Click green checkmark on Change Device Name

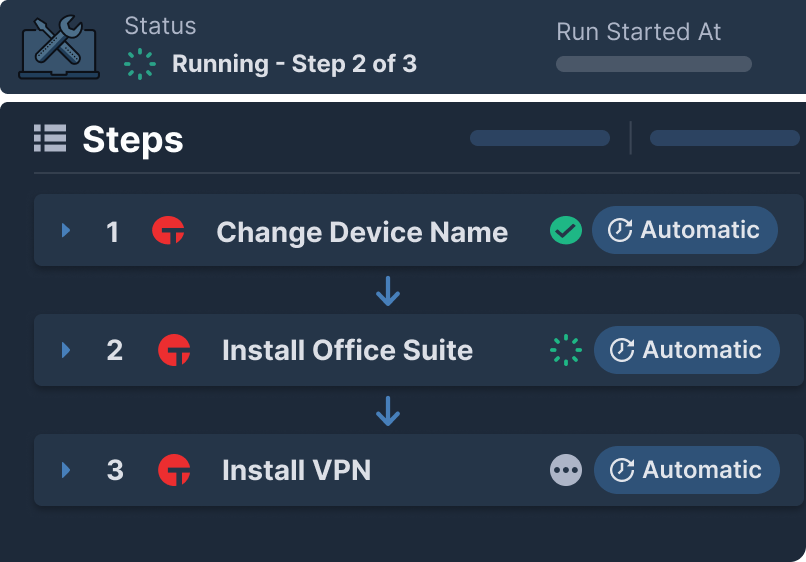(566, 230)
